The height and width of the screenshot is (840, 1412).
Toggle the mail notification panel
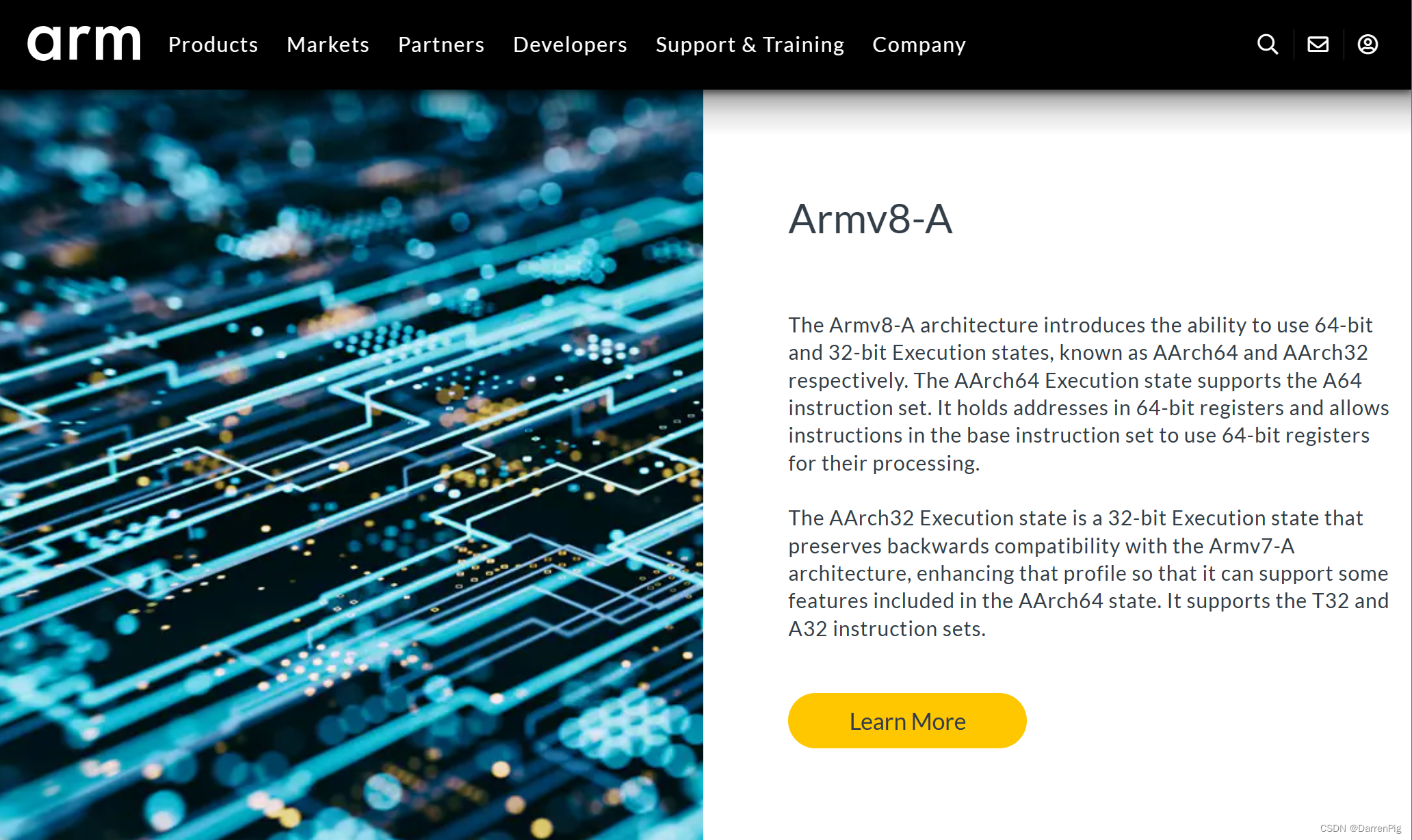1318,44
